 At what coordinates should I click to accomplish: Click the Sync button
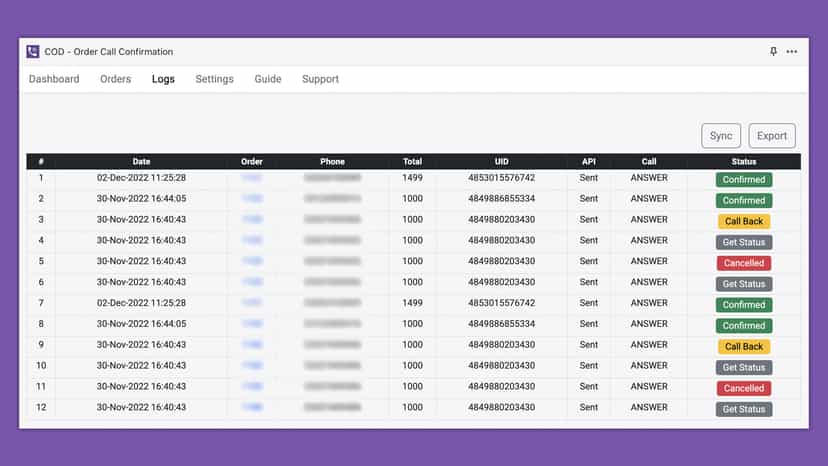pyautogui.click(x=721, y=136)
